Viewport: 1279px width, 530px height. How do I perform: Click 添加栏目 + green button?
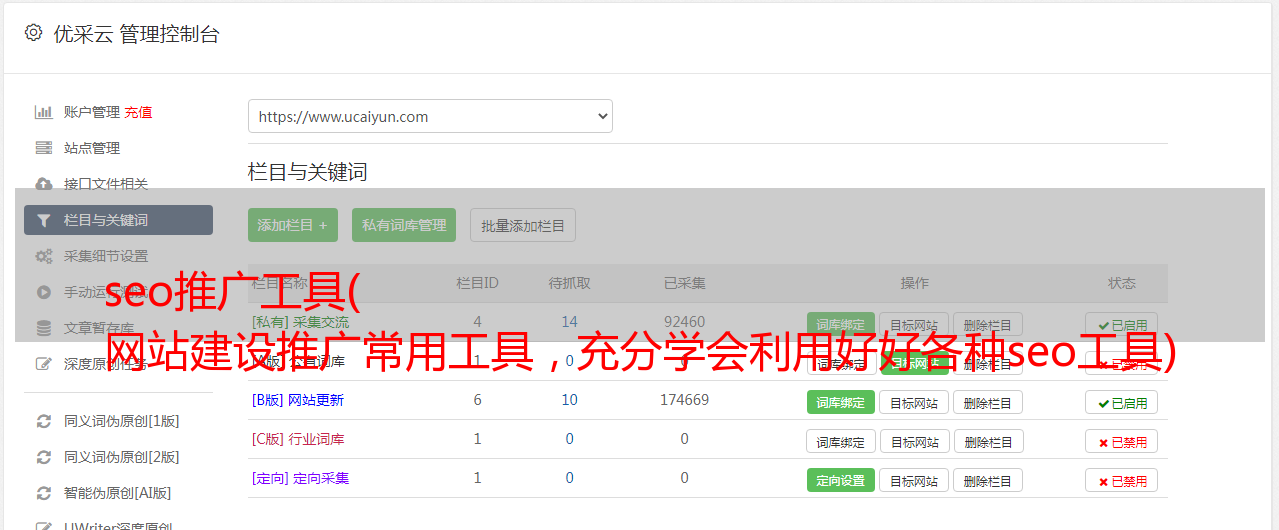[x=292, y=225]
